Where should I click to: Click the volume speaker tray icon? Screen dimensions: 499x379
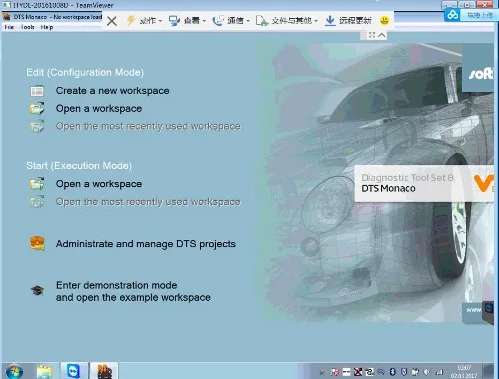(x=427, y=372)
